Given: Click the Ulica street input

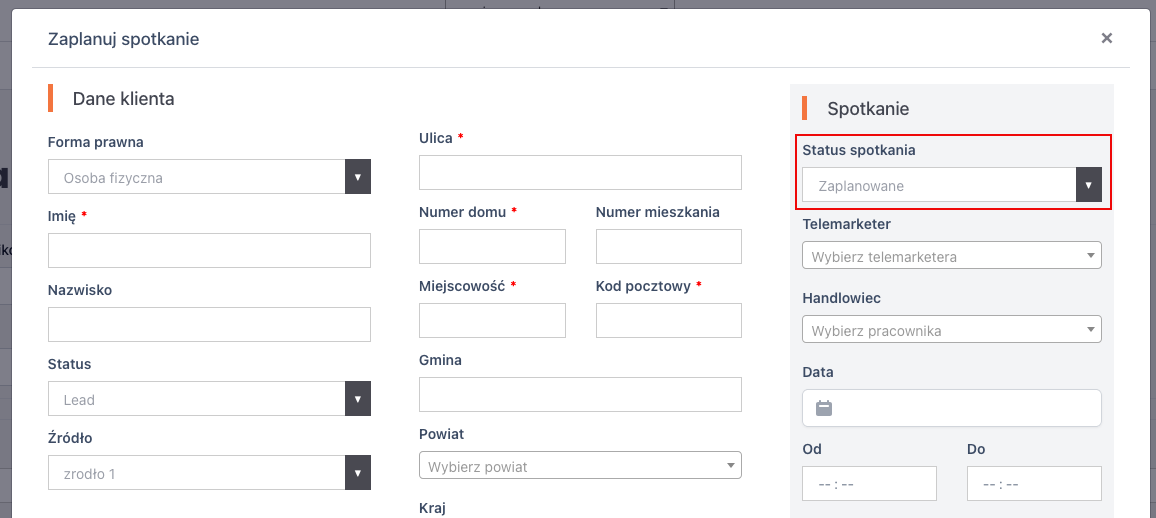Looking at the screenshot, I should [580, 172].
